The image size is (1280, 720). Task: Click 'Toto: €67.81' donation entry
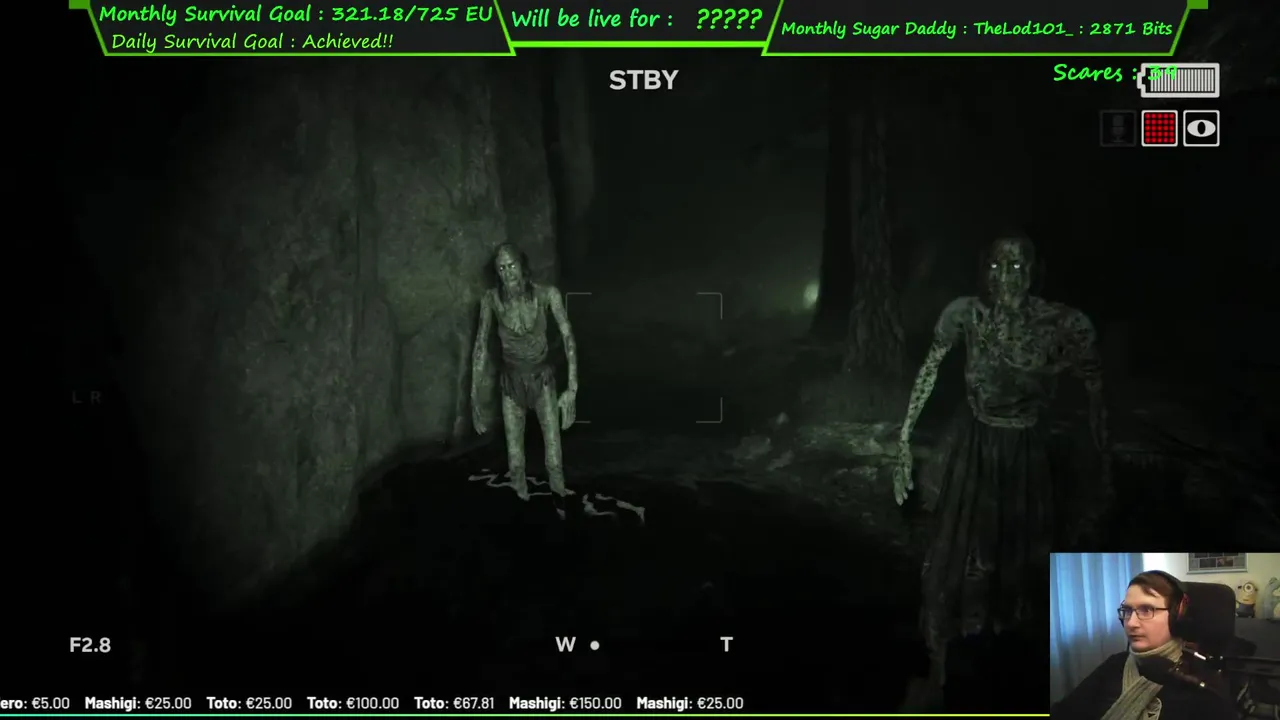(x=454, y=703)
